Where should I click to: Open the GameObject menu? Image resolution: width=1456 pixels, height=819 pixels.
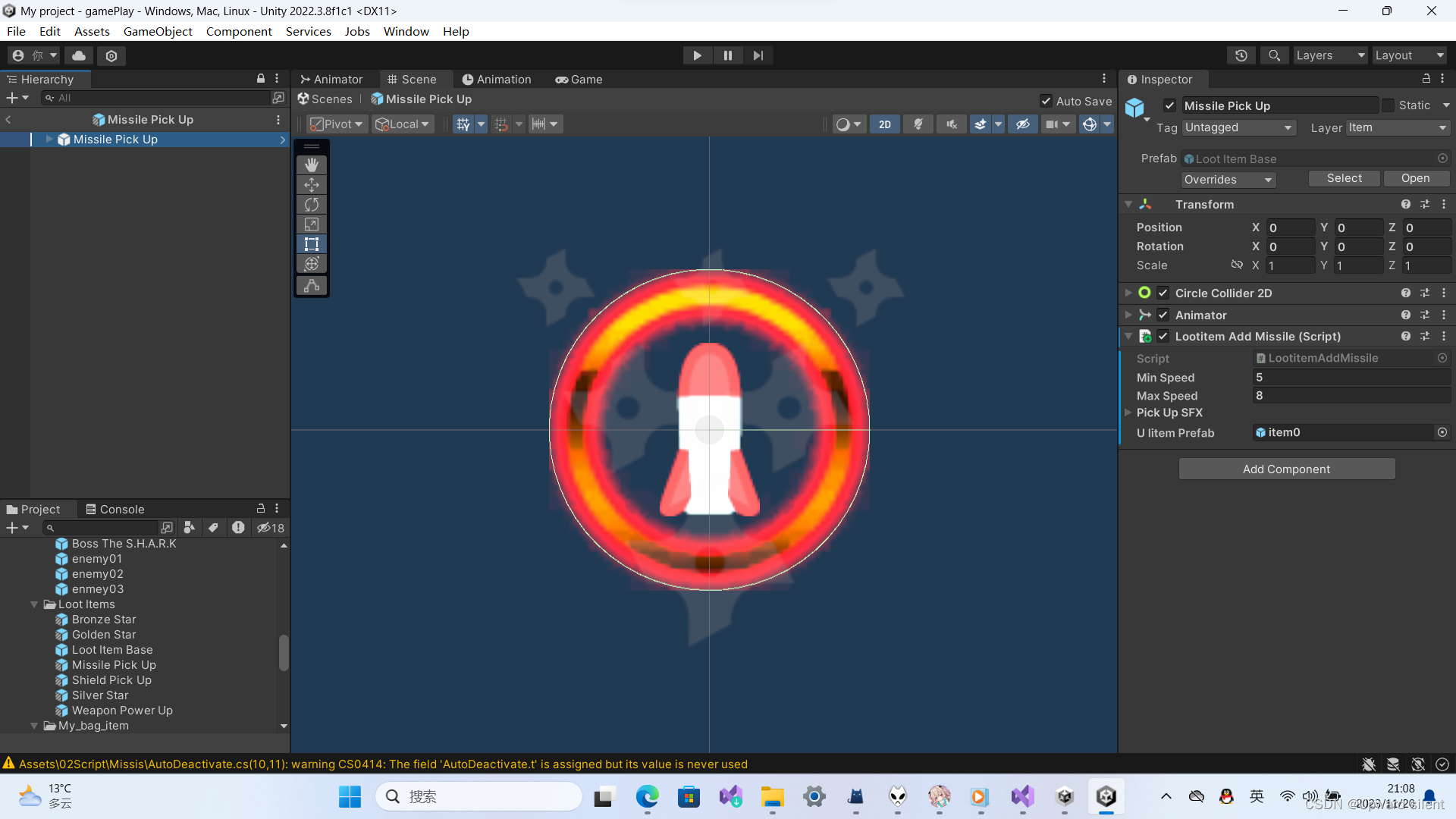tap(158, 31)
